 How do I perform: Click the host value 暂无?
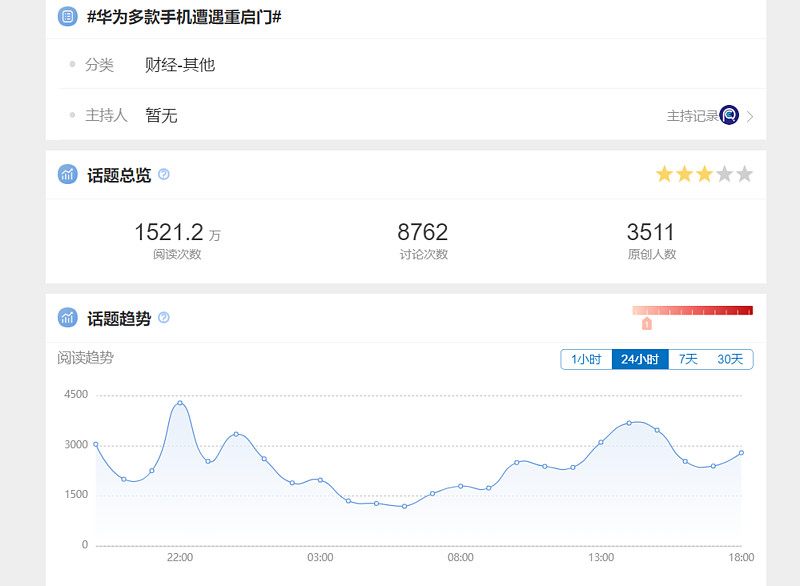point(161,115)
